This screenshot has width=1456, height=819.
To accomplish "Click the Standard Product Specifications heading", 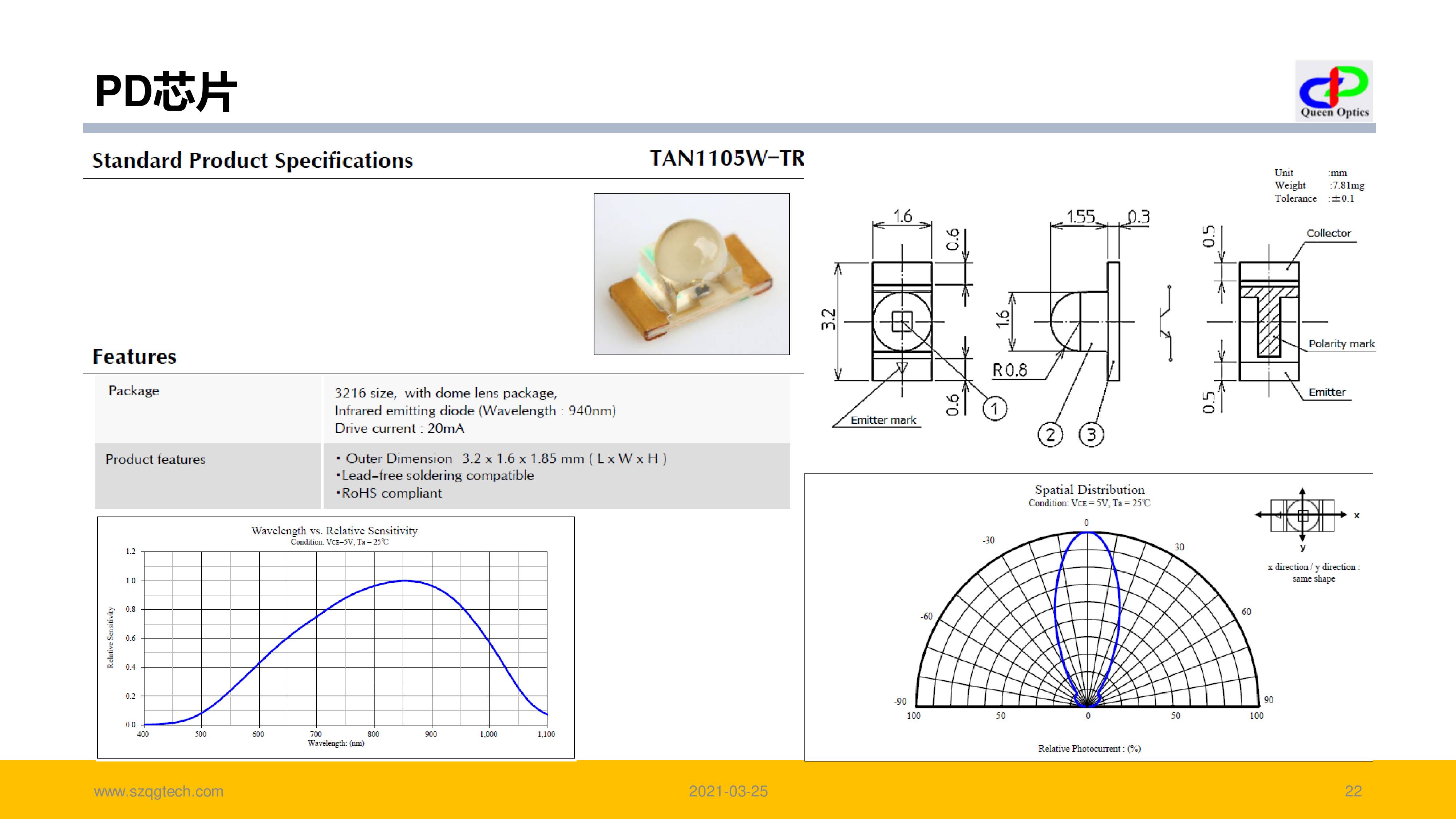I will pos(253,161).
